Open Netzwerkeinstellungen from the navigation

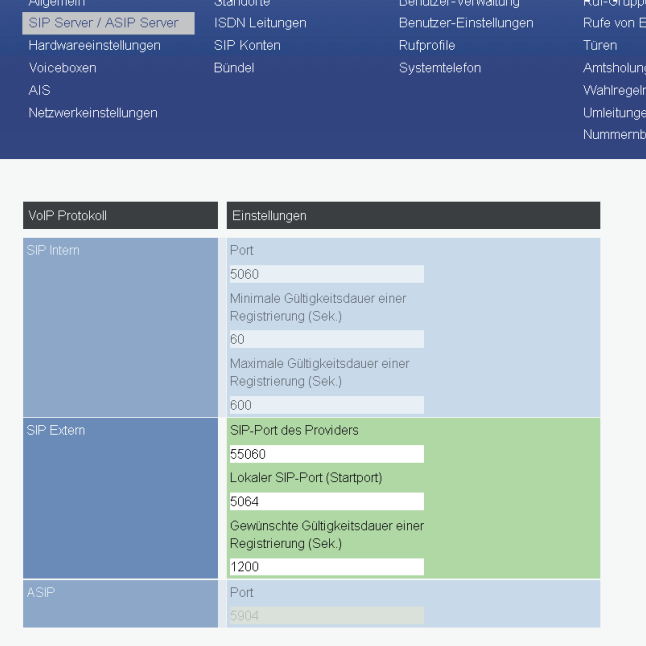click(93, 113)
